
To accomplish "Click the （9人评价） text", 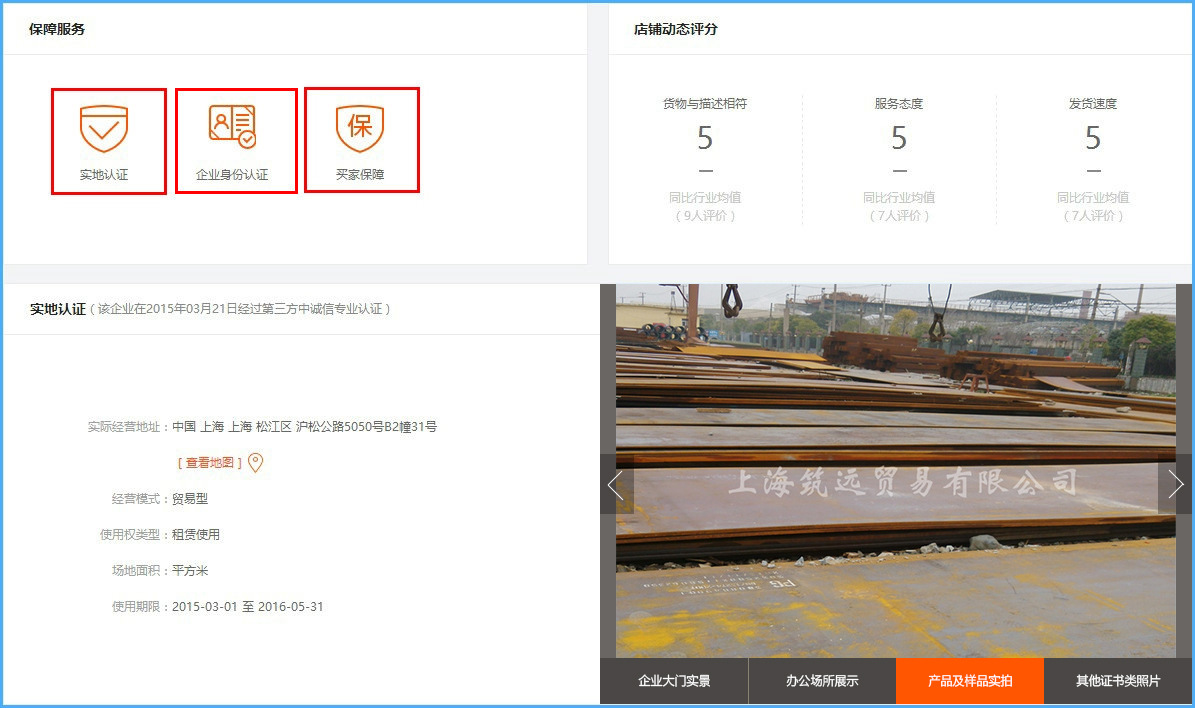I will coord(705,216).
